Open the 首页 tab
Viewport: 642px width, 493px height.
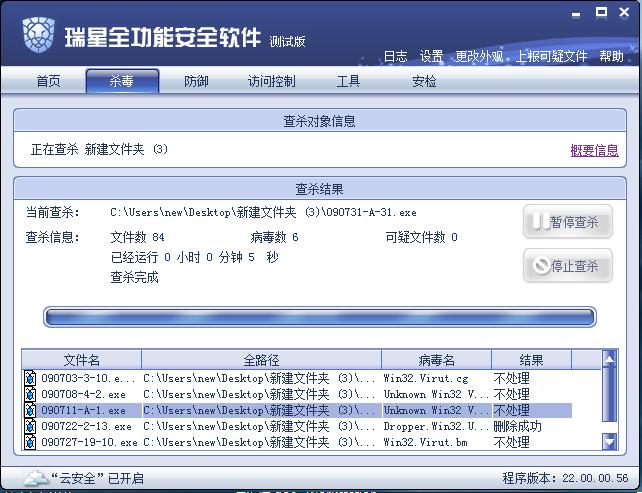(48, 81)
